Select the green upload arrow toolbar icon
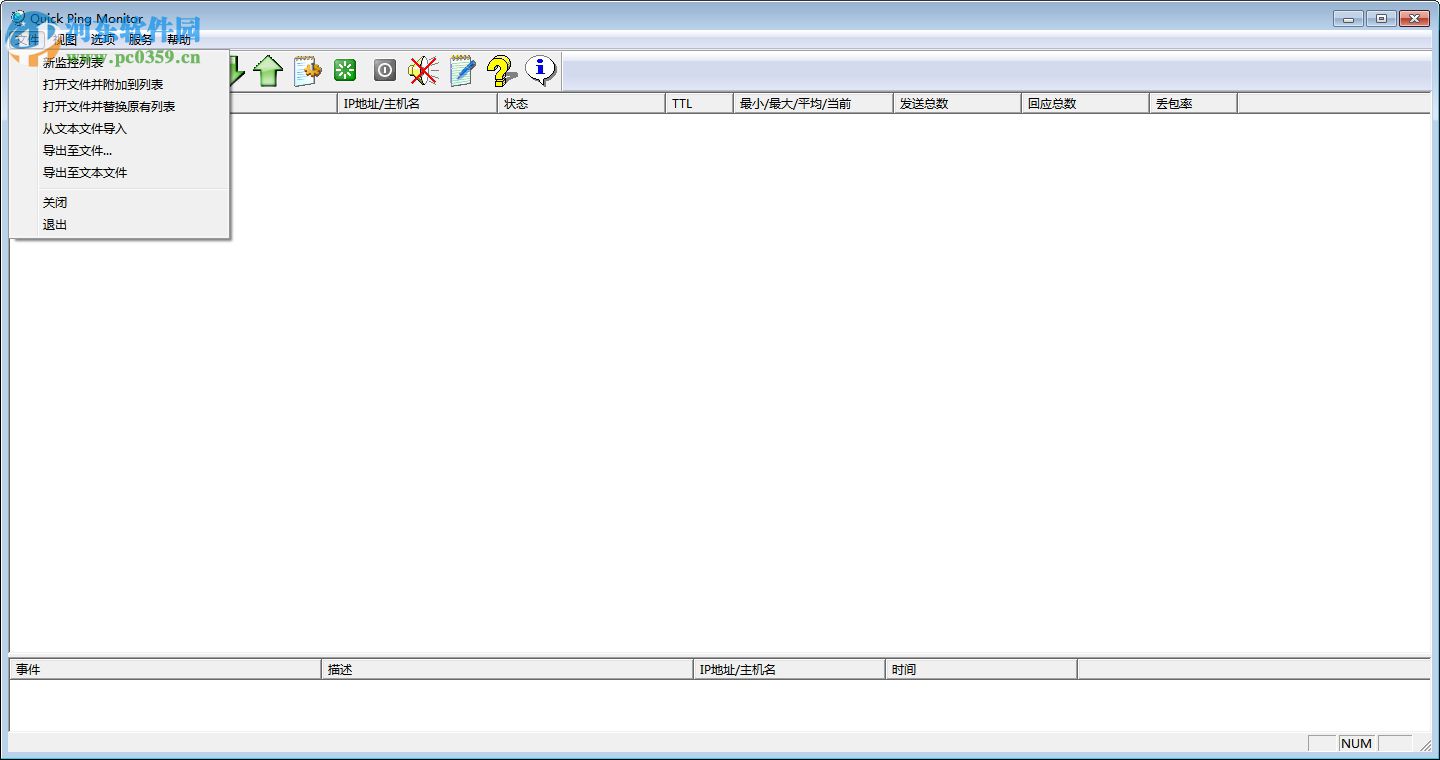 click(268, 70)
